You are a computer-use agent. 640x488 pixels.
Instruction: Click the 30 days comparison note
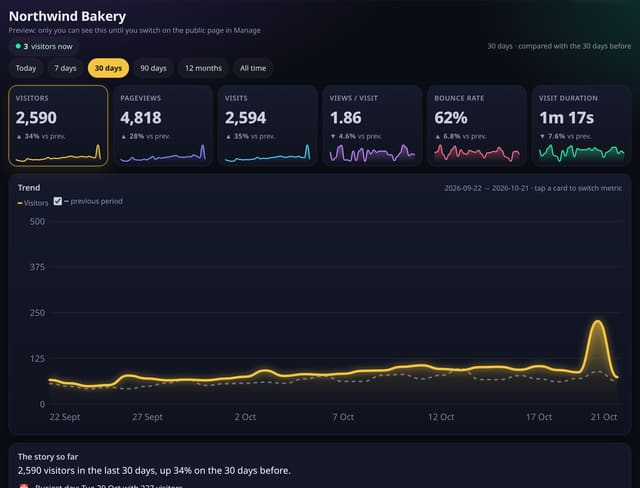click(559, 46)
